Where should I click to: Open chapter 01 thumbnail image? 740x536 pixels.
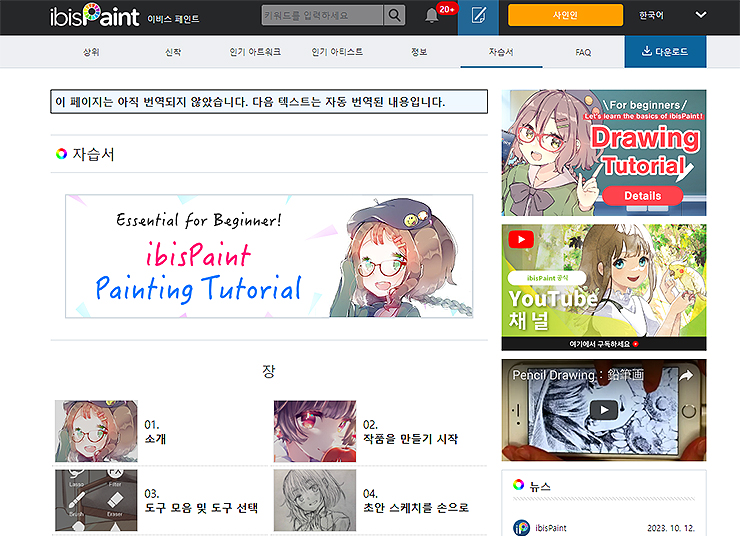pyautogui.click(x=96, y=431)
